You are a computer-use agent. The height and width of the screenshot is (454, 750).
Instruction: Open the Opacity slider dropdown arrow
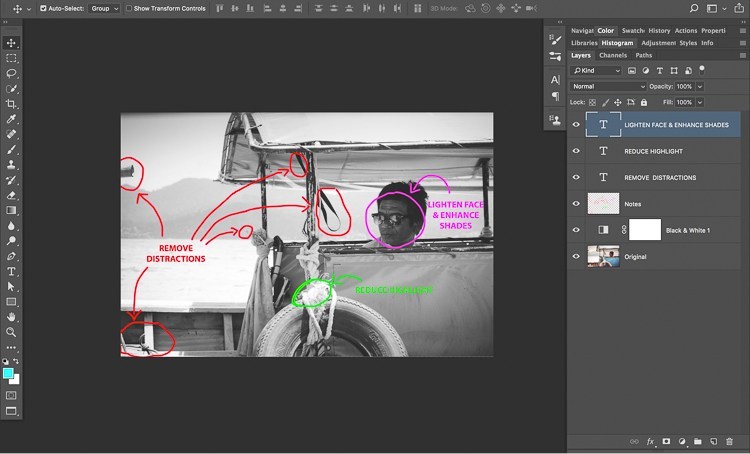[700, 87]
